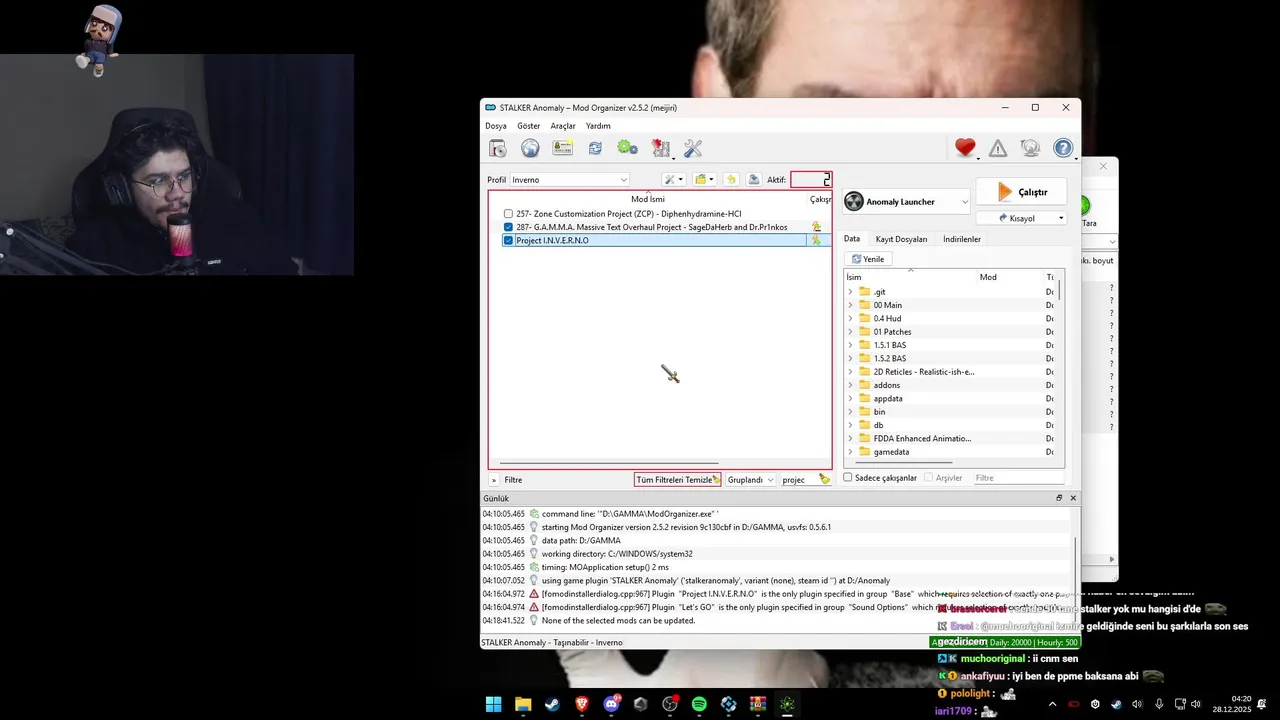The height and width of the screenshot is (720, 1280).
Task: Open the install mod from archive tool
Action: click(497, 148)
